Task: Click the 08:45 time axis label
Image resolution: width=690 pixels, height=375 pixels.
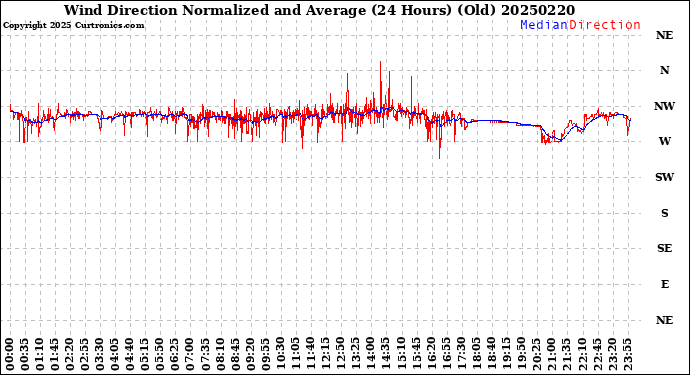Action: 235,355
